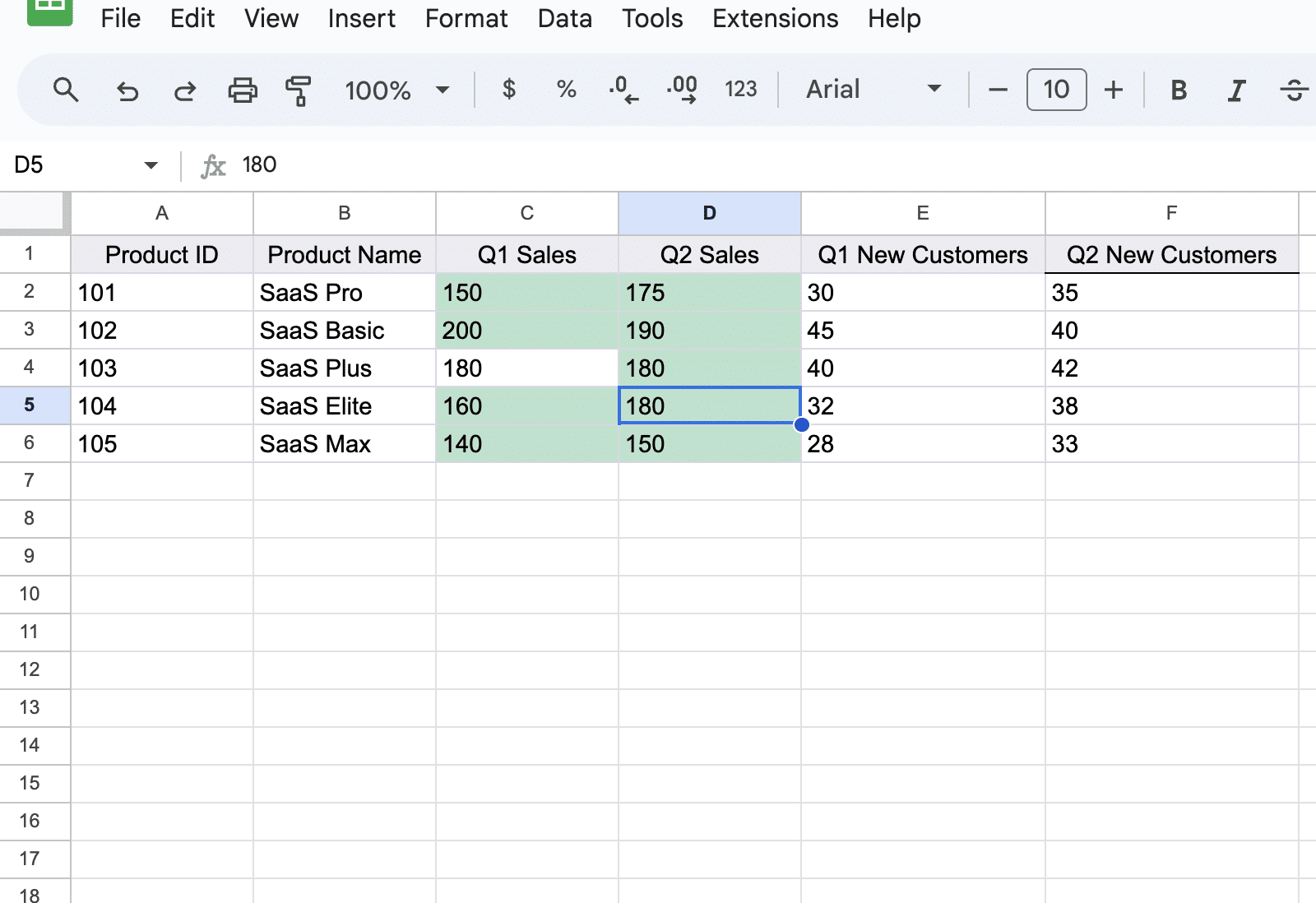Toggle italic formatting

(1236, 90)
